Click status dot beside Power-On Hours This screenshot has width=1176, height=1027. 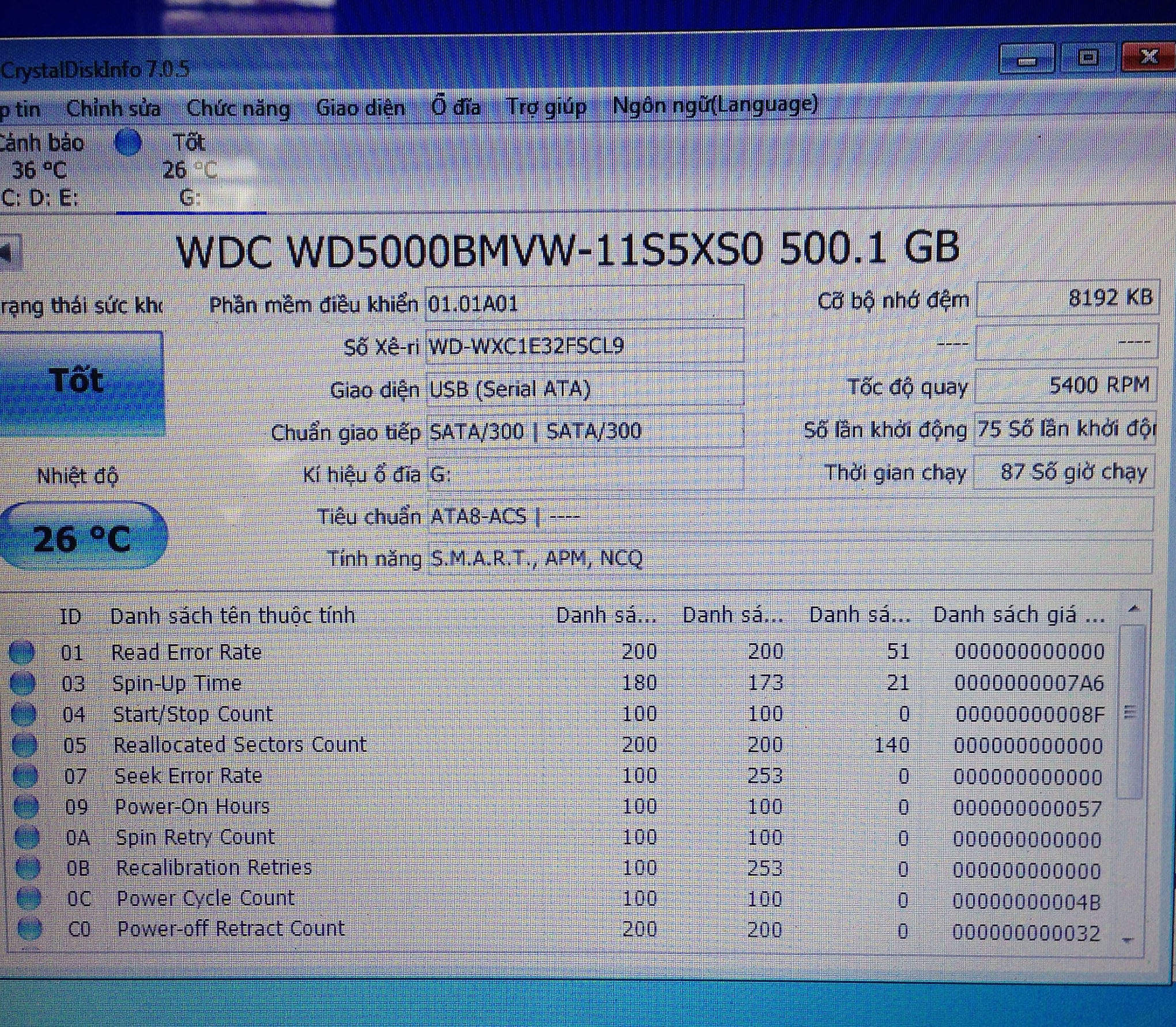point(27,806)
